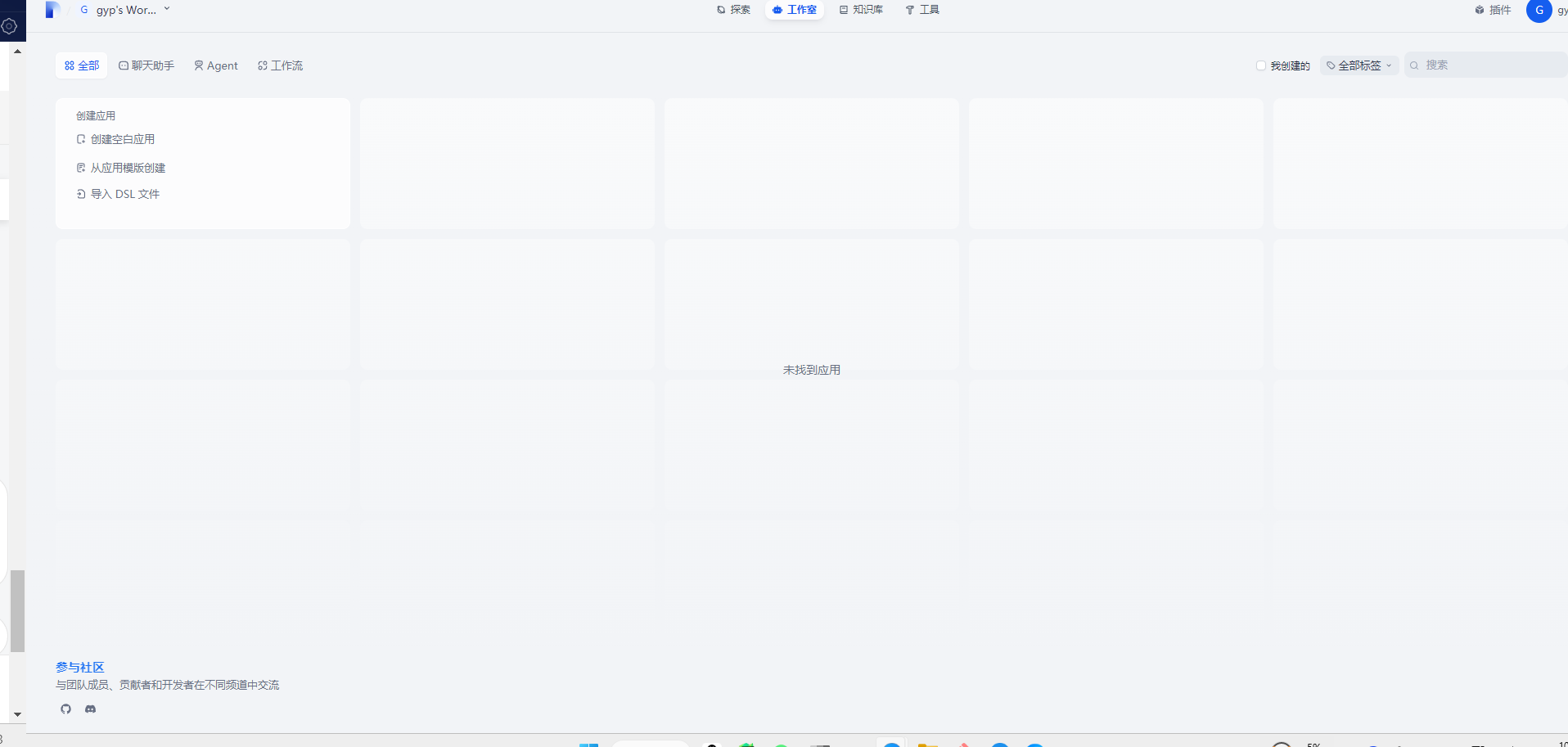The width and height of the screenshot is (1568, 747).
Task: Show the 工作流 workflow tab
Action: (x=280, y=65)
